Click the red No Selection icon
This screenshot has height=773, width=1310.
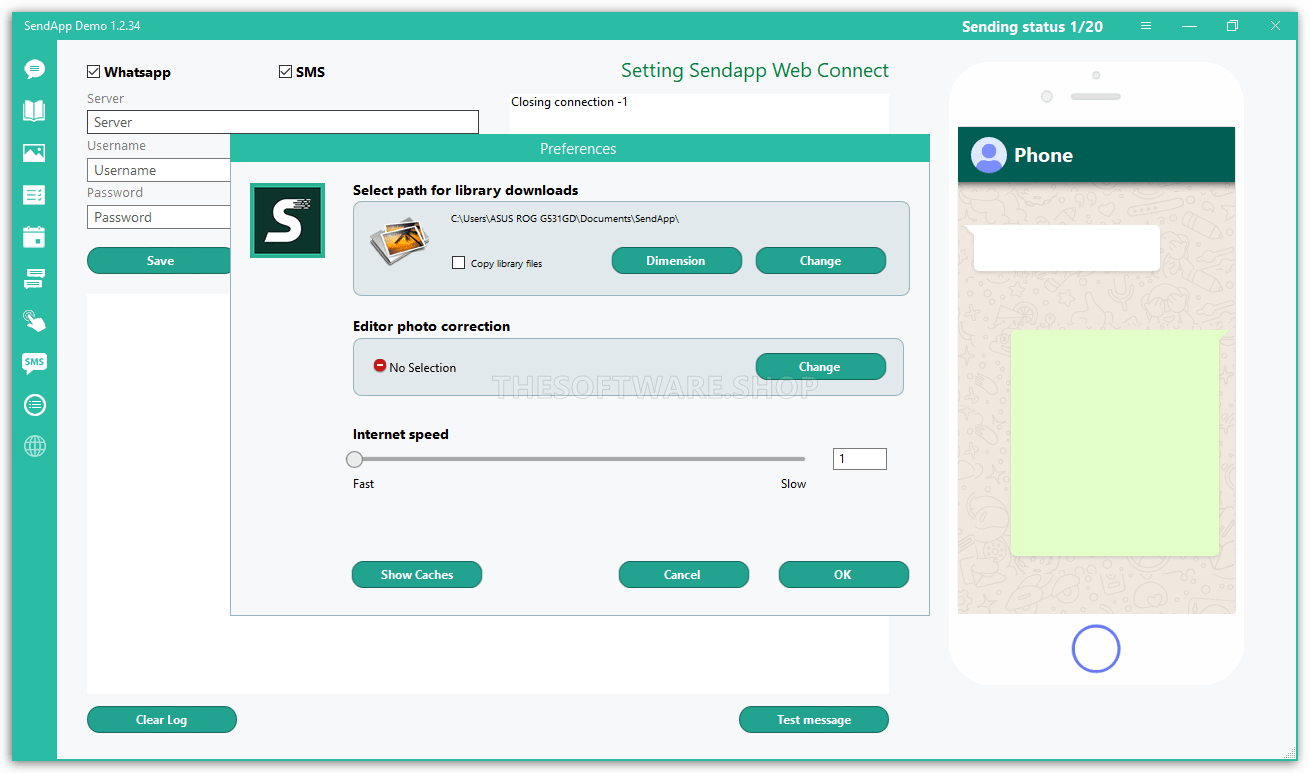(x=380, y=366)
